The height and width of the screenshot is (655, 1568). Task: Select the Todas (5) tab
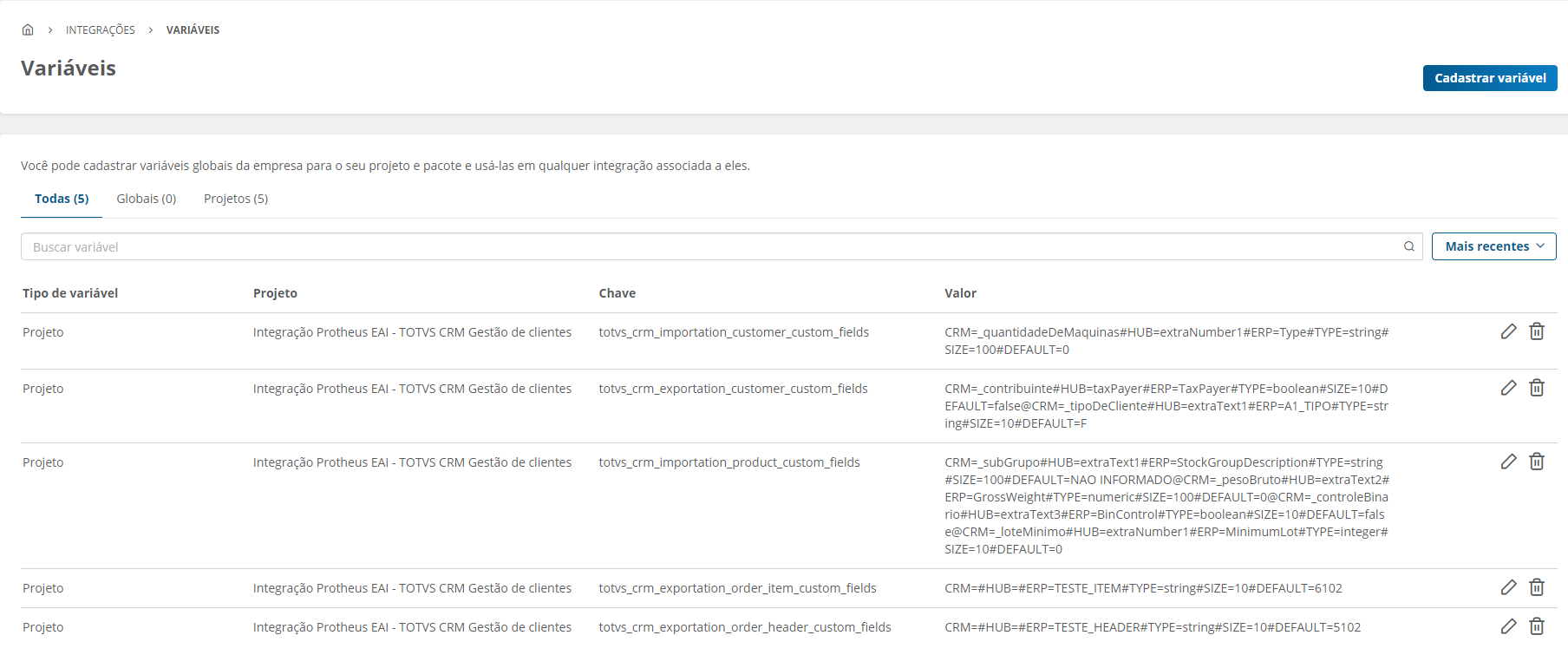click(62, 199)
